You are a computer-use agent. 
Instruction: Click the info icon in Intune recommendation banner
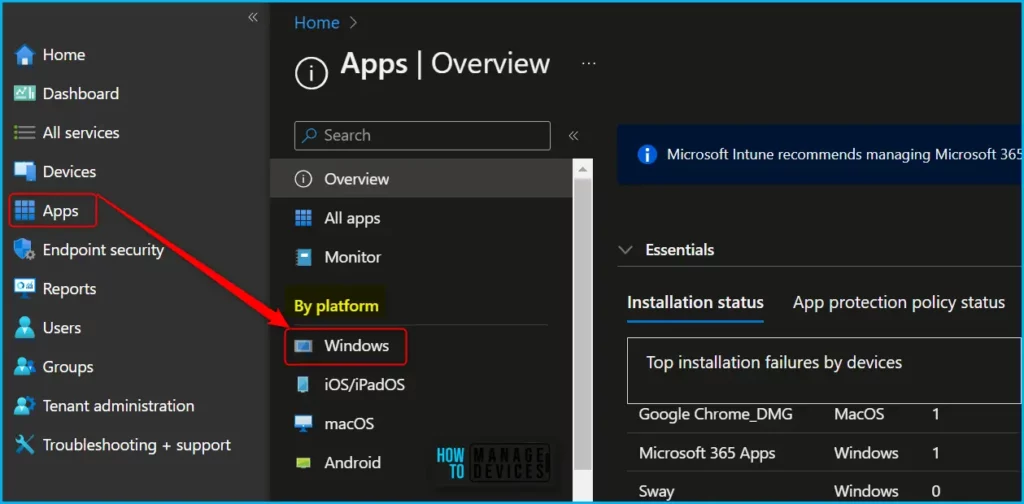[x=647, y=155]
